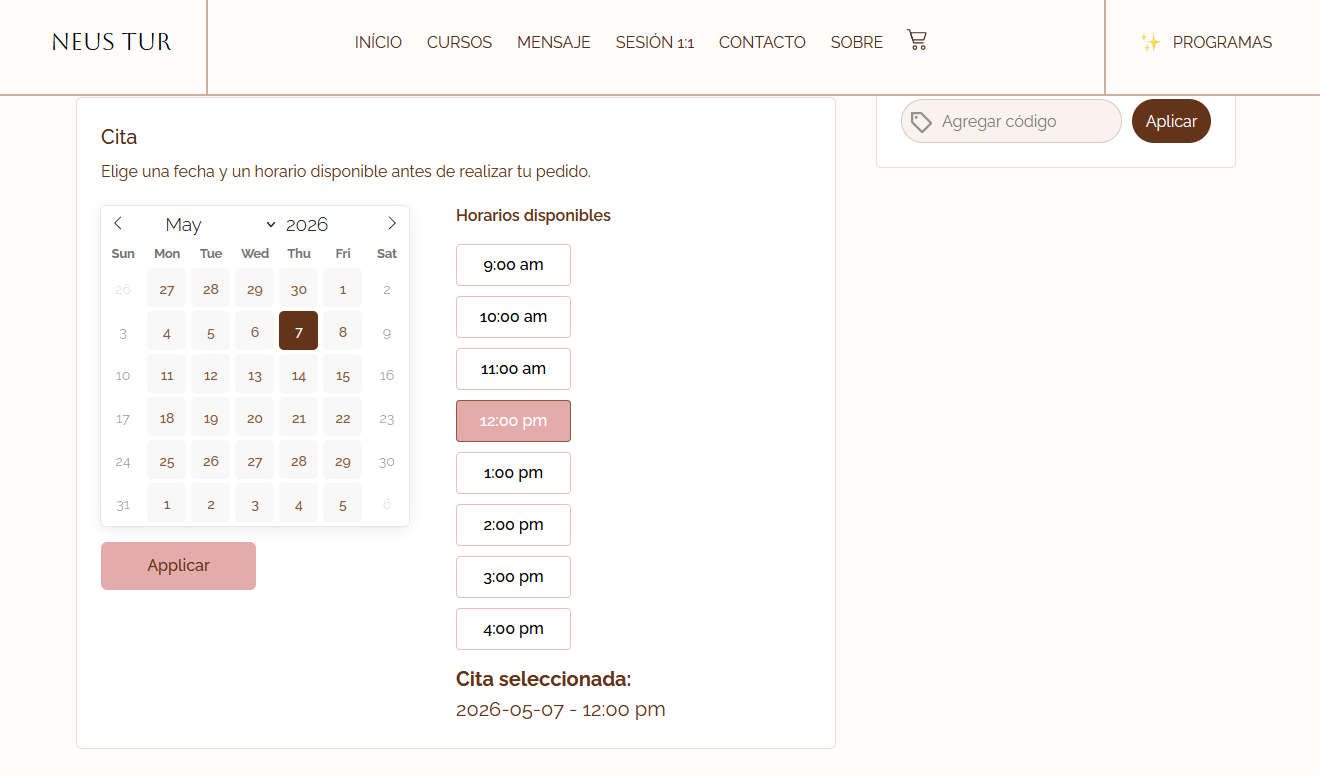Image resolution: width=1320 pixels, height=777 pixels.
Task: Pick the 4:00 pm time slot
Action: point(513,629)
